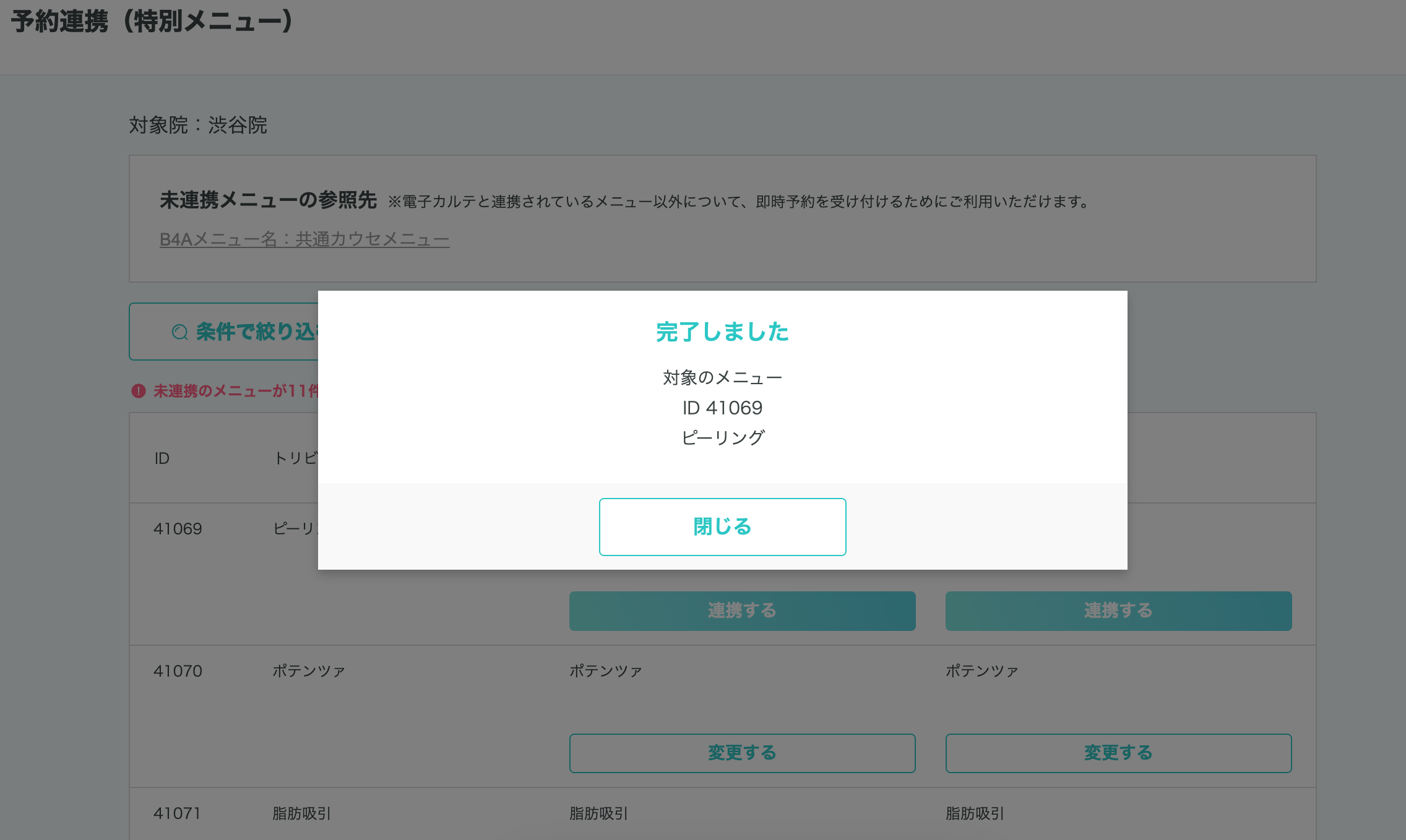Click the red warning exclamation icon
The image size is (1406, 840).
(138, 391)
